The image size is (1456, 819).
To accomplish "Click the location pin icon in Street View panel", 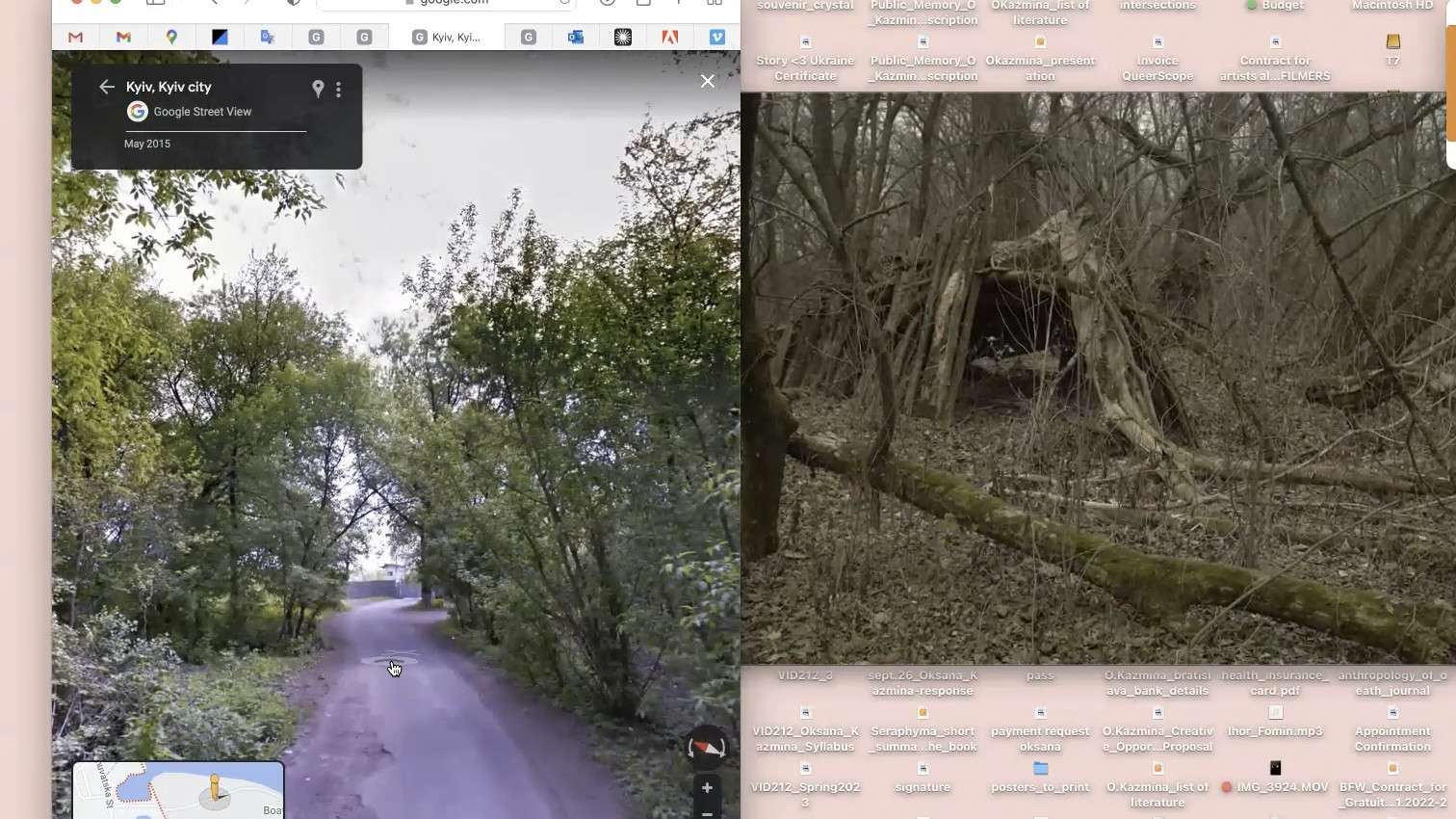I will 318,89.
